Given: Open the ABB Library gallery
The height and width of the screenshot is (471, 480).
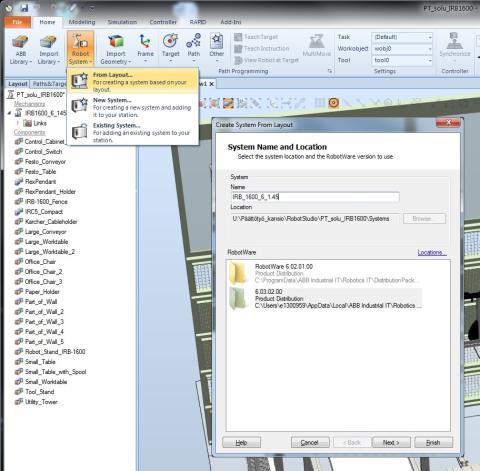Looking at the screenshot, I should click(21, 49).
